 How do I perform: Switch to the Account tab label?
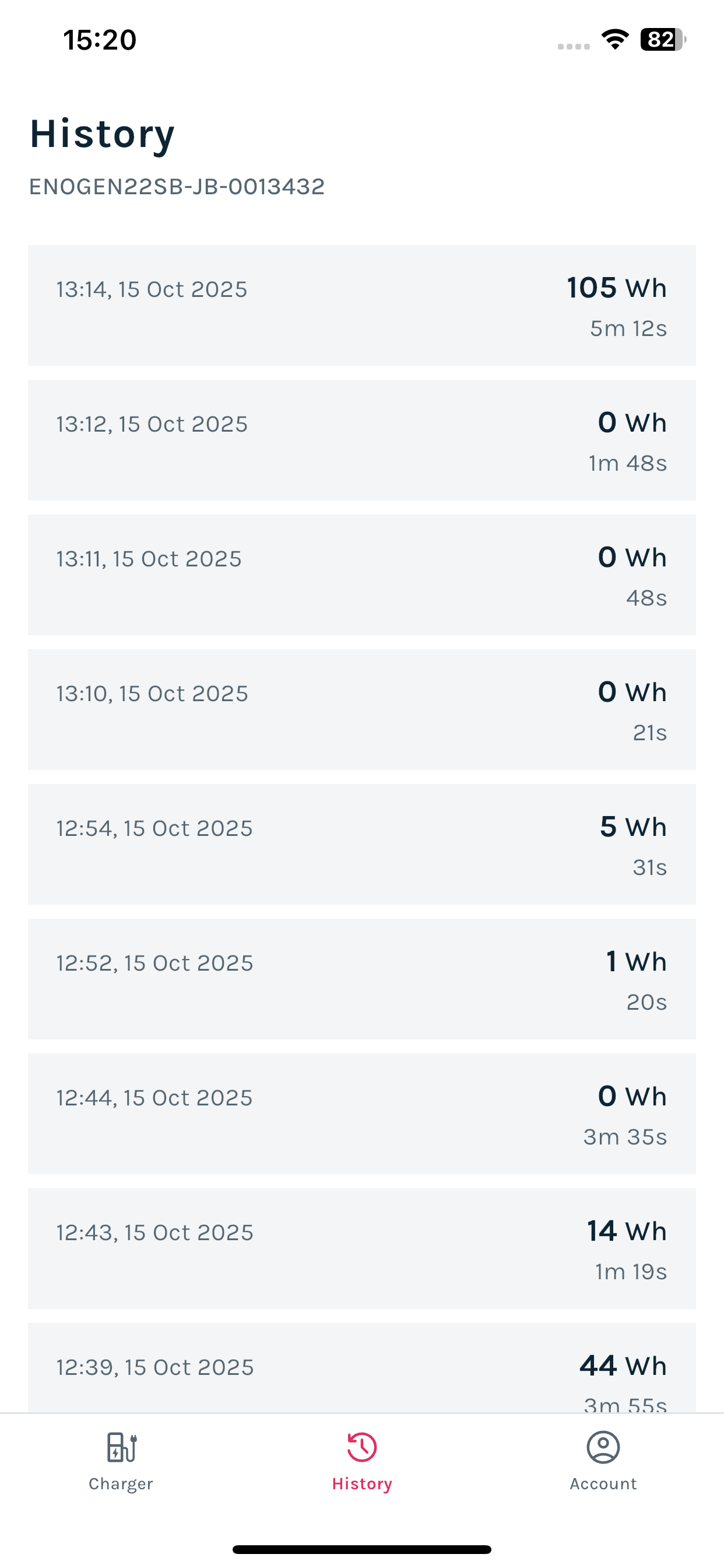tap(603, 1483)
